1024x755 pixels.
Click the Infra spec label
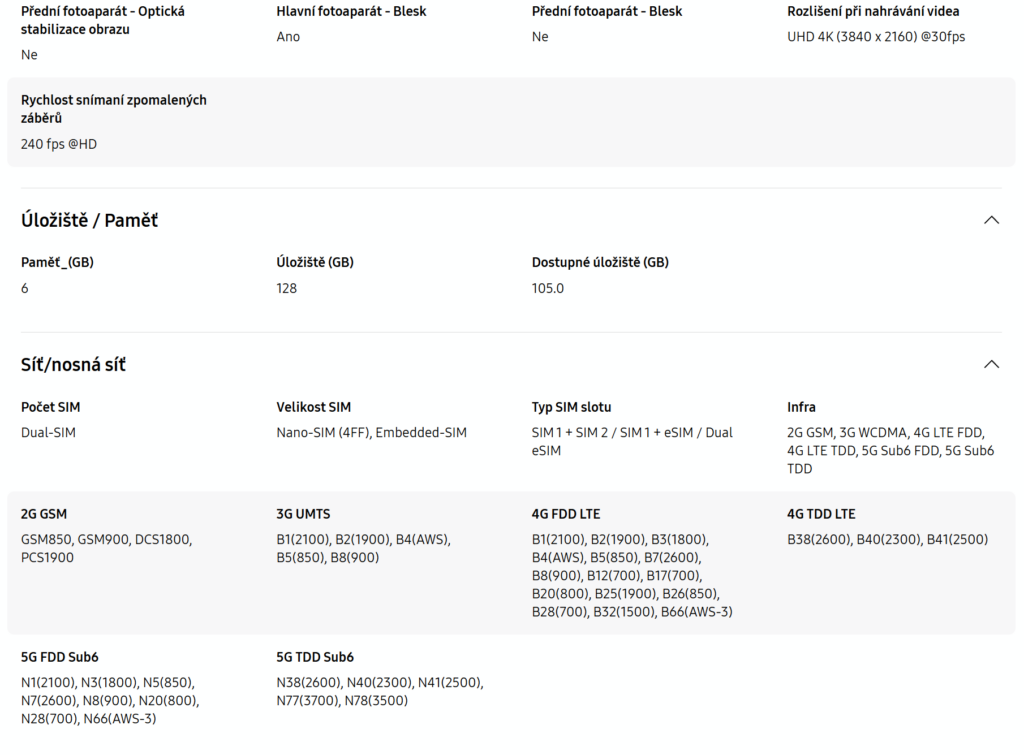(x=801, y=407)
